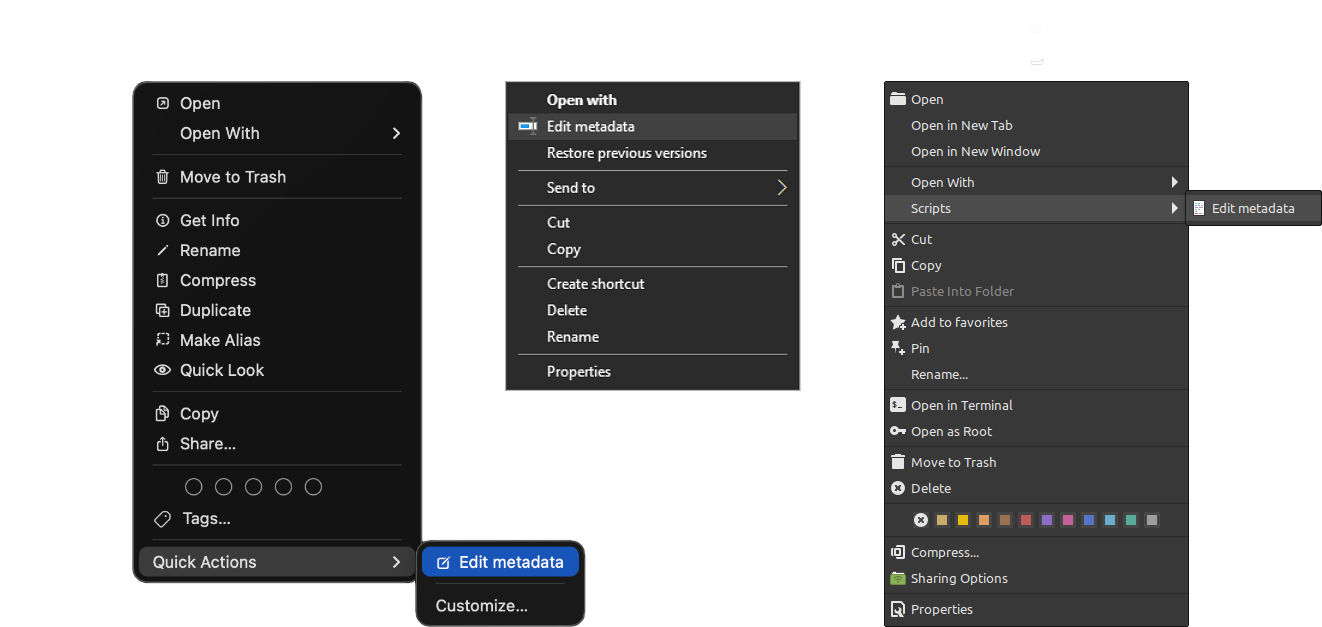Pick the teal green color swatch in the Nemo menu
1322x627 pixels.
click(x=1131, y=520)
